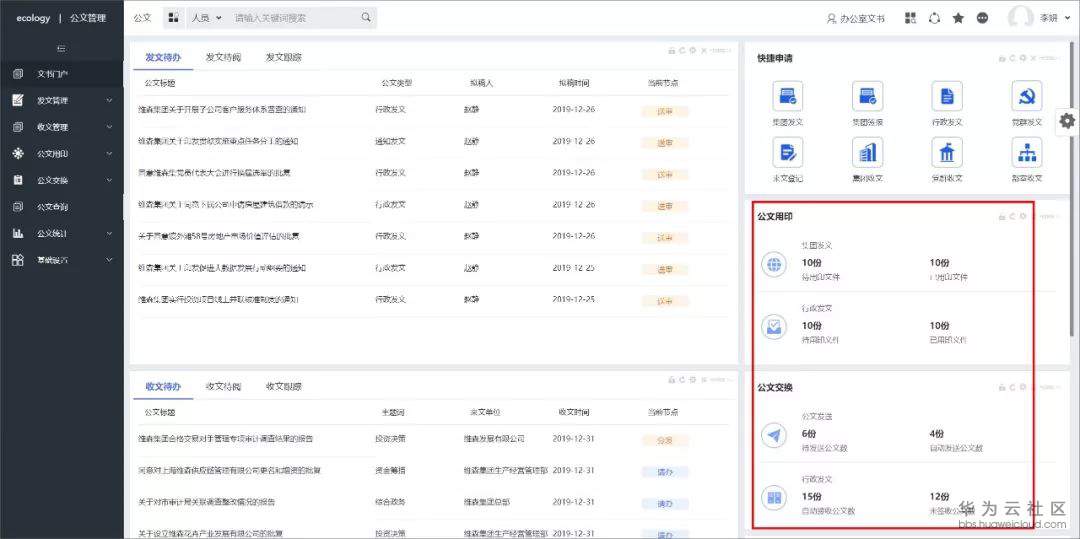Open the org-chart receive-document icon
The image size is (1080, 539).
pyautogui.click(x=1027, y=152)
